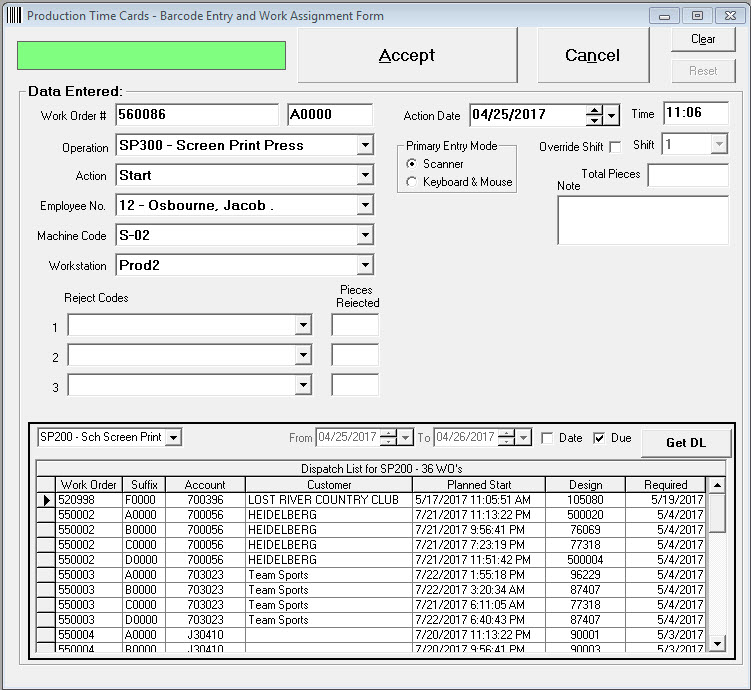Screen dimensions: 751x690
Task: Click the Account column header
Action: [x=205, y=485]
